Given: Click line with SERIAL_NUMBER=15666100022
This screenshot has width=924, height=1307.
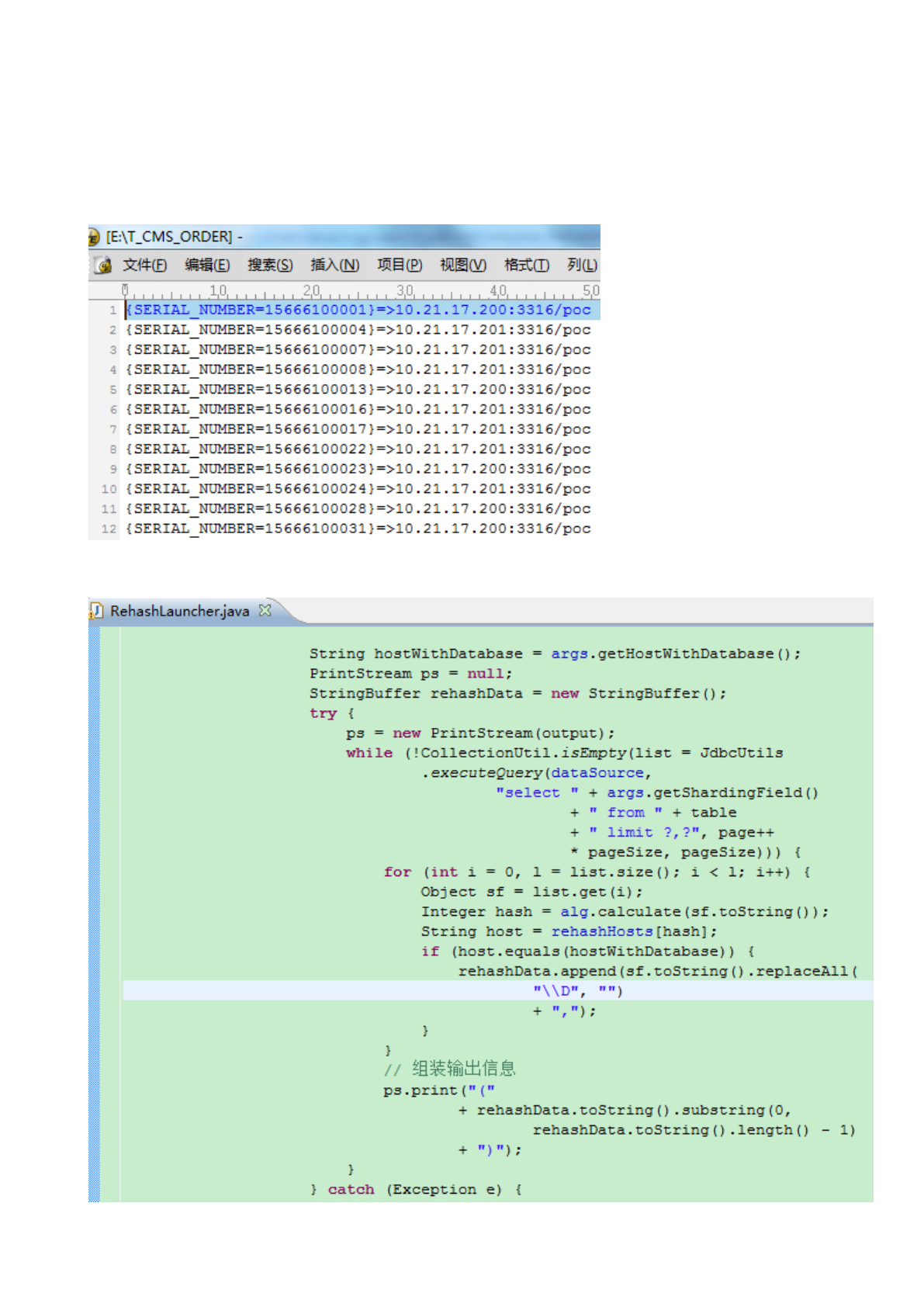Looking at the screenshot, I should (358, 449).
